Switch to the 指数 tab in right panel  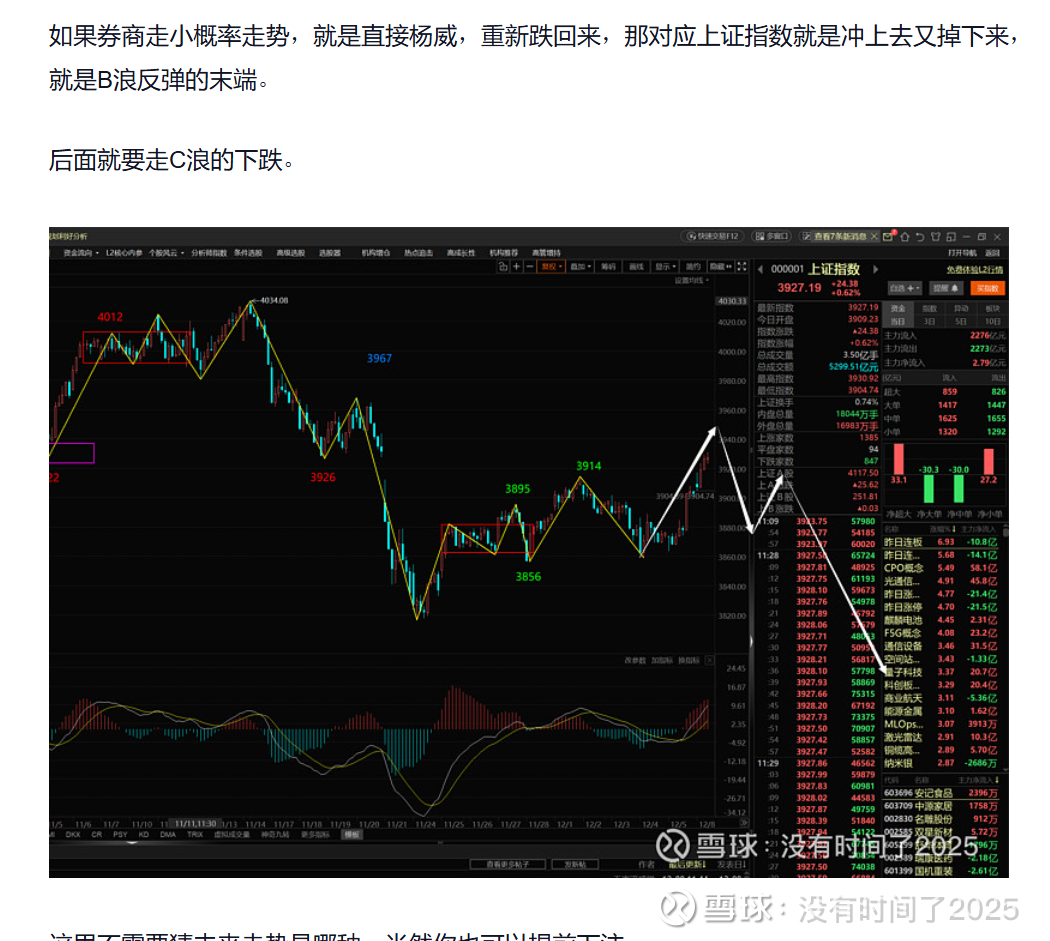tap(929, 309)
